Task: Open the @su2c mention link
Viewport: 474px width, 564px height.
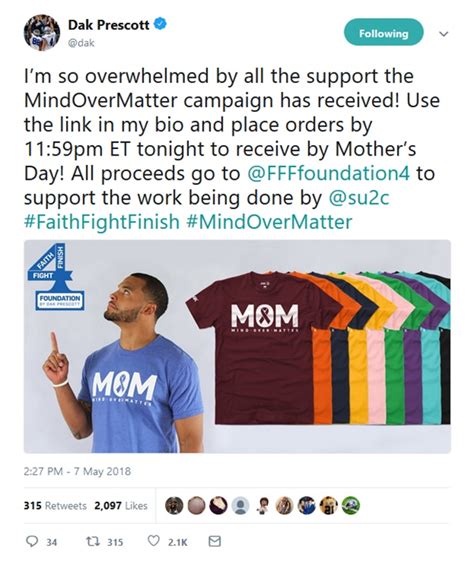Action: [359, 197]
